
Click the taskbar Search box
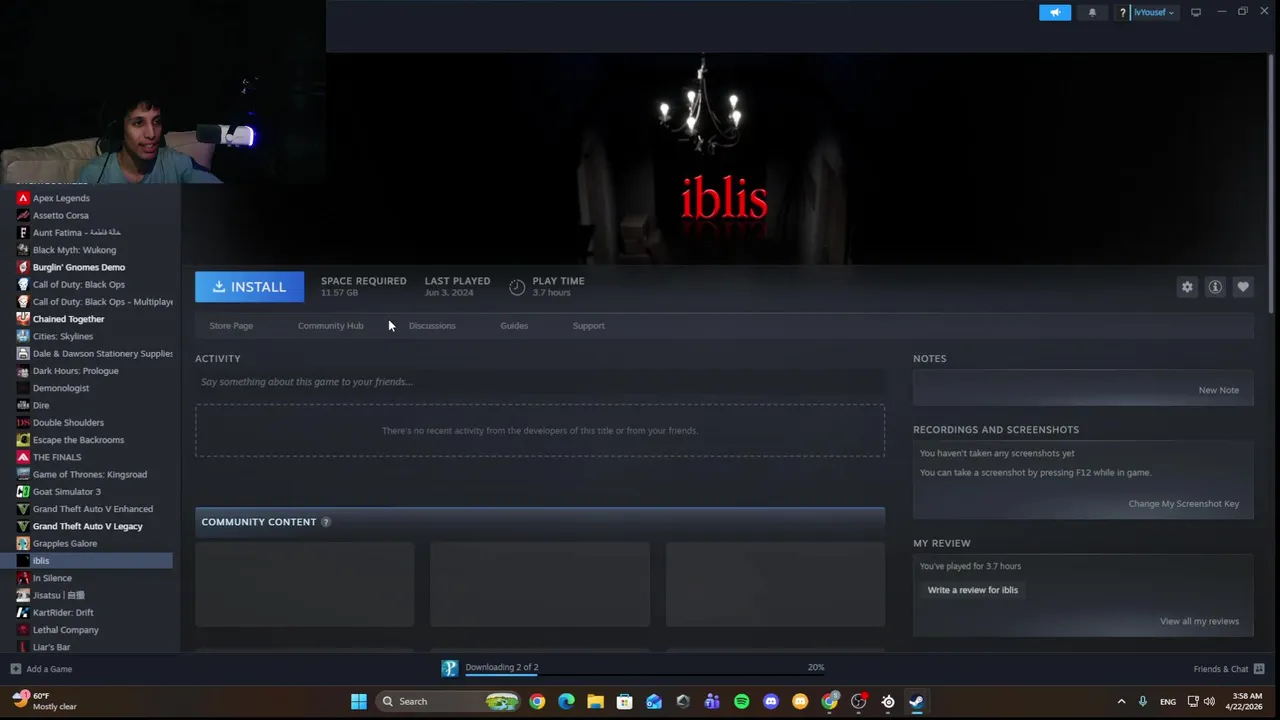point(449,701)
